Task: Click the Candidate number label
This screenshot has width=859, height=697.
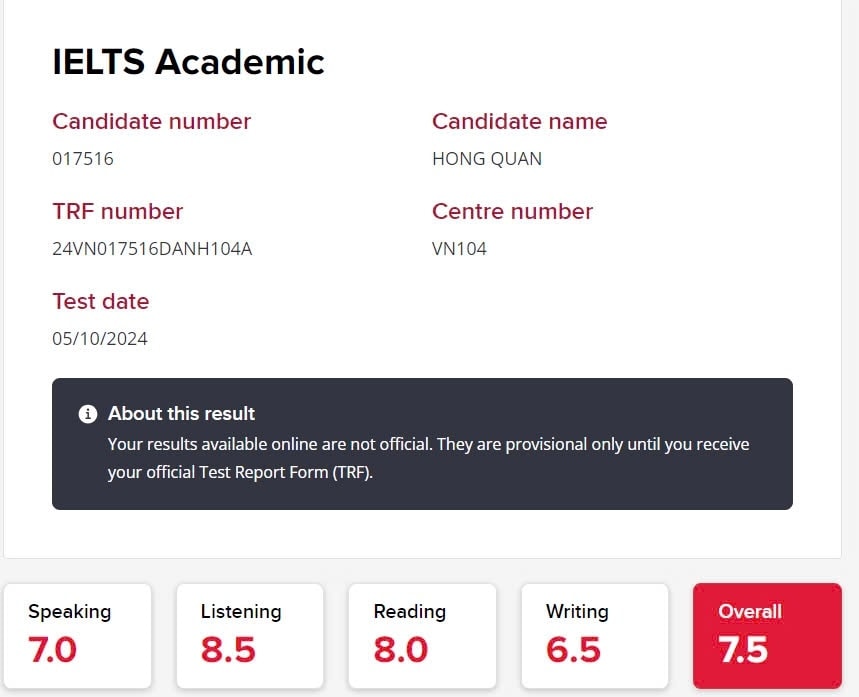Action: click(x=152, y=121)
